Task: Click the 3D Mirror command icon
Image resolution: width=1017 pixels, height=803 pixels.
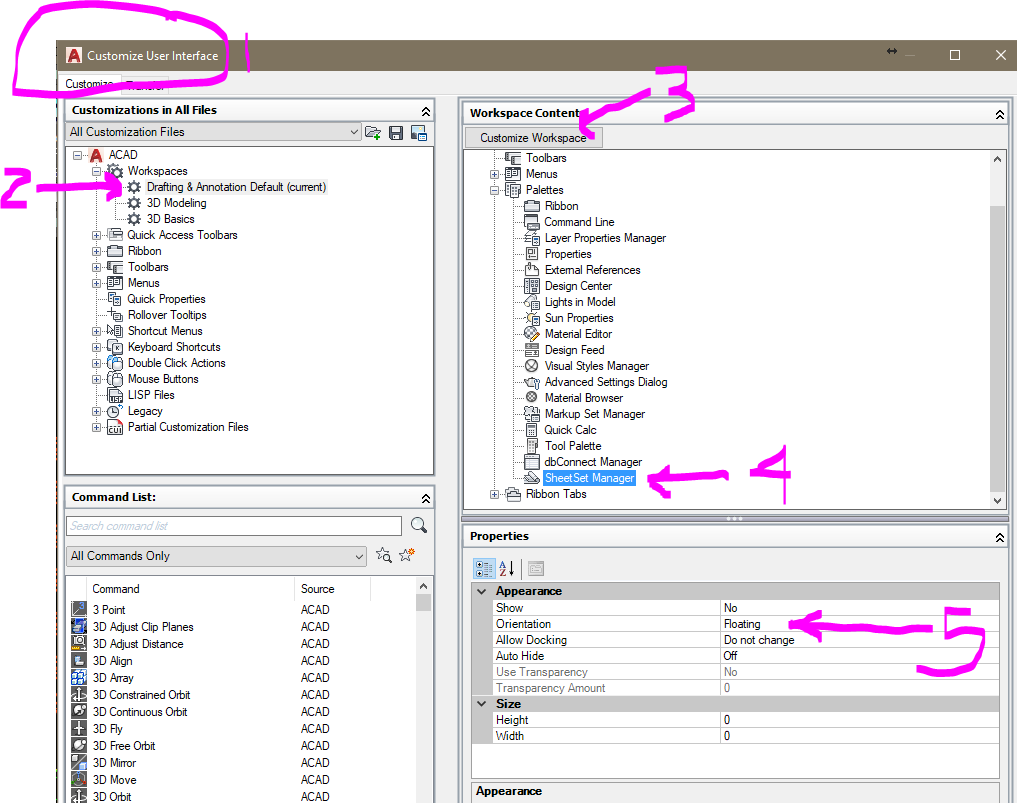Action: tap(79, 762)
